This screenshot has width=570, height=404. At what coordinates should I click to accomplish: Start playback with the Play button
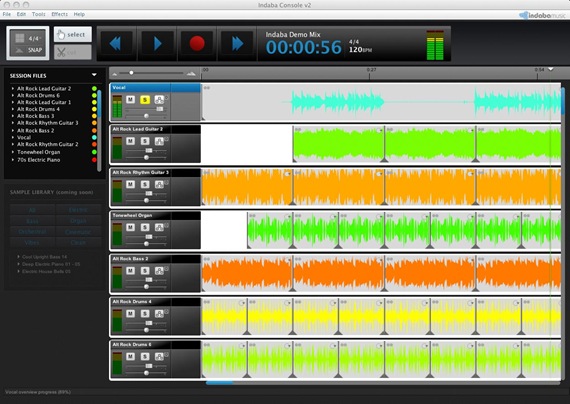[x=157, y=44]
